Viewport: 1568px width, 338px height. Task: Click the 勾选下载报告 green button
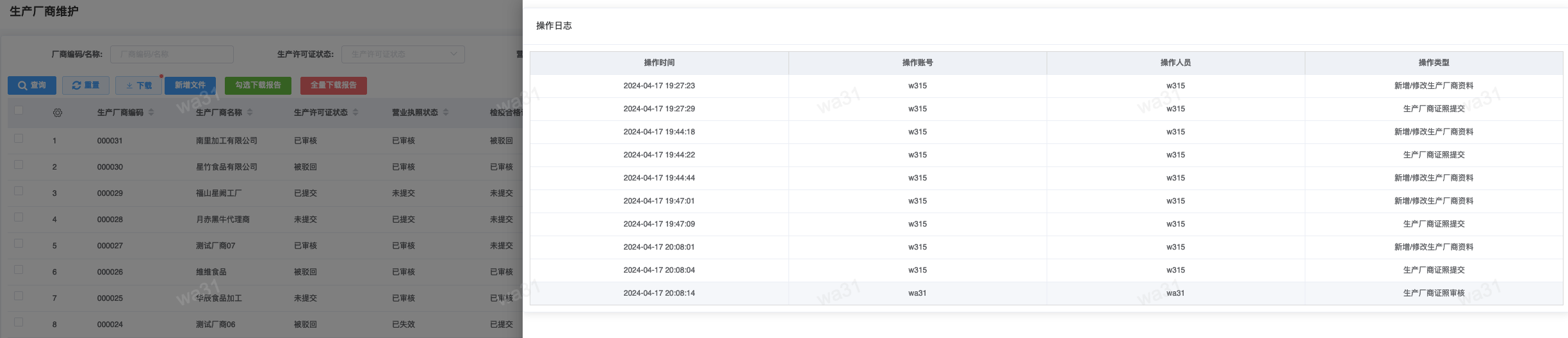tap(258, 85)
